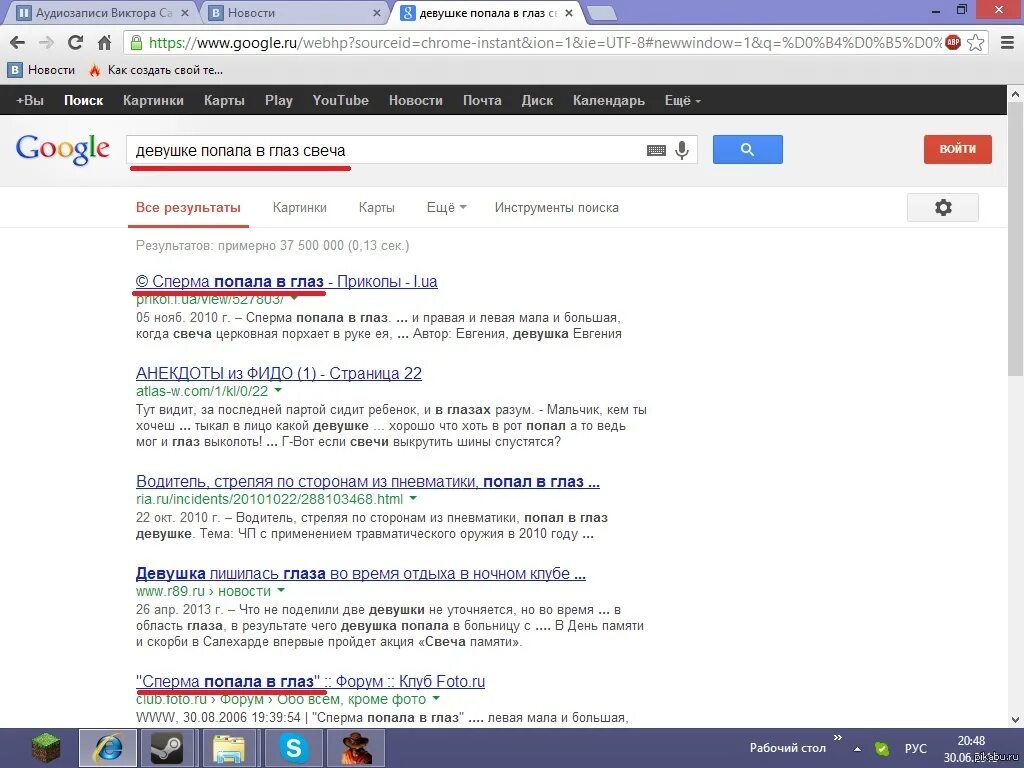
Task: Click the green padlock security icon
Action: pyautogui.click(x=136, y=43)
